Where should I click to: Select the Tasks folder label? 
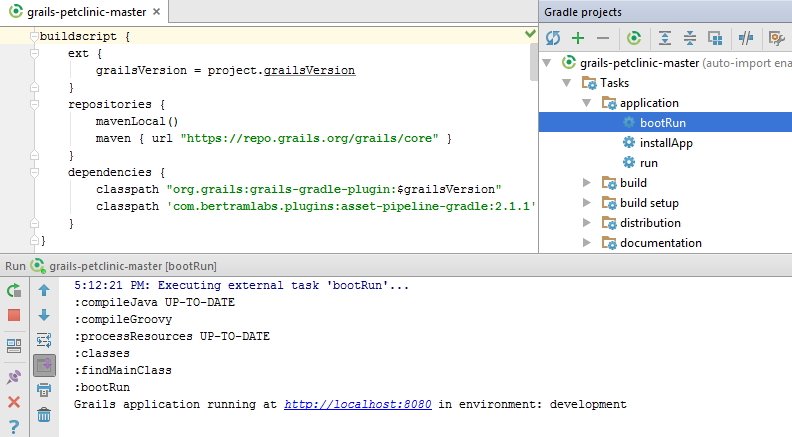pyautogui.click(x=614, y=83)
